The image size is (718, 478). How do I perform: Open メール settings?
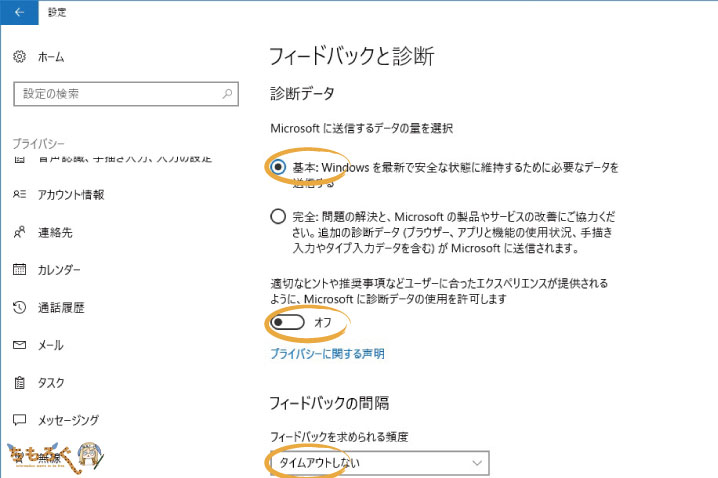click(x=50, y=345)
